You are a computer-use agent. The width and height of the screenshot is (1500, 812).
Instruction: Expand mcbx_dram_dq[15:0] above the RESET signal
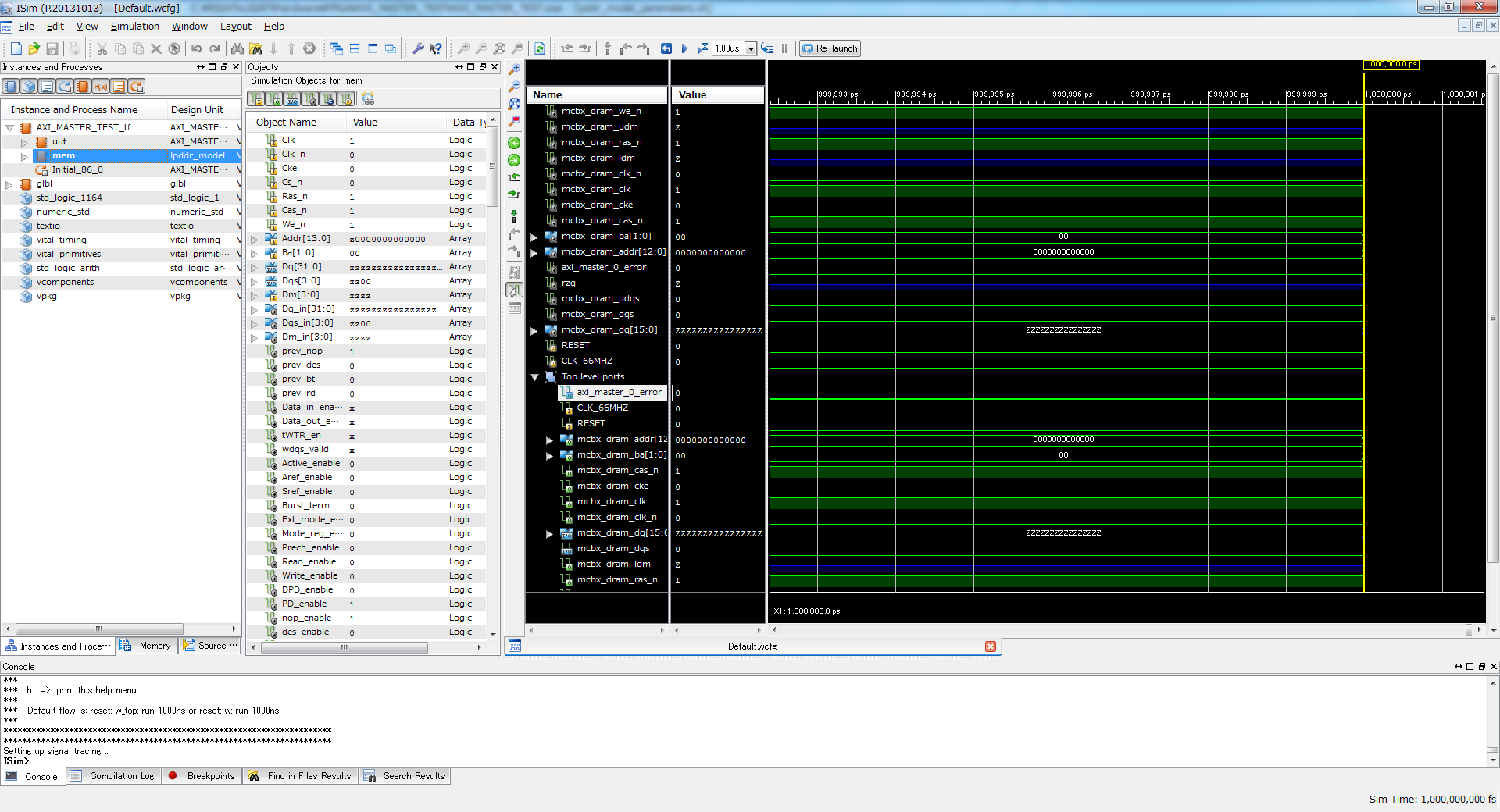pyautogui.click(x=534, y=331)
